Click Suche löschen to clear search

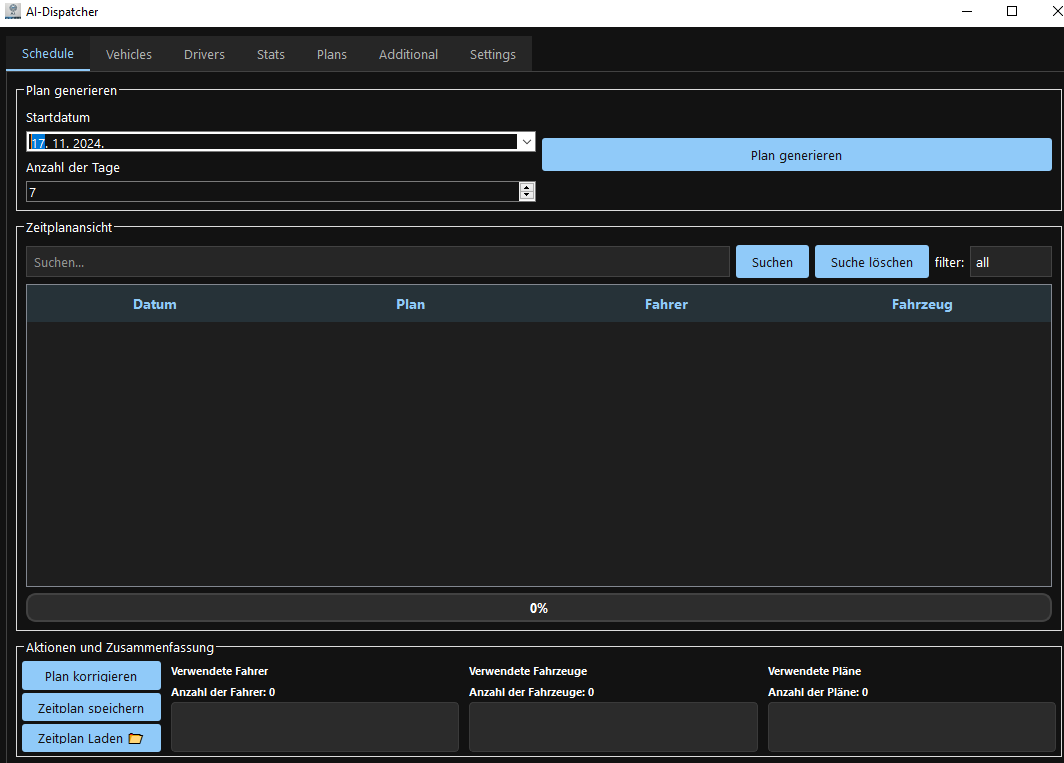pos(871,261)
